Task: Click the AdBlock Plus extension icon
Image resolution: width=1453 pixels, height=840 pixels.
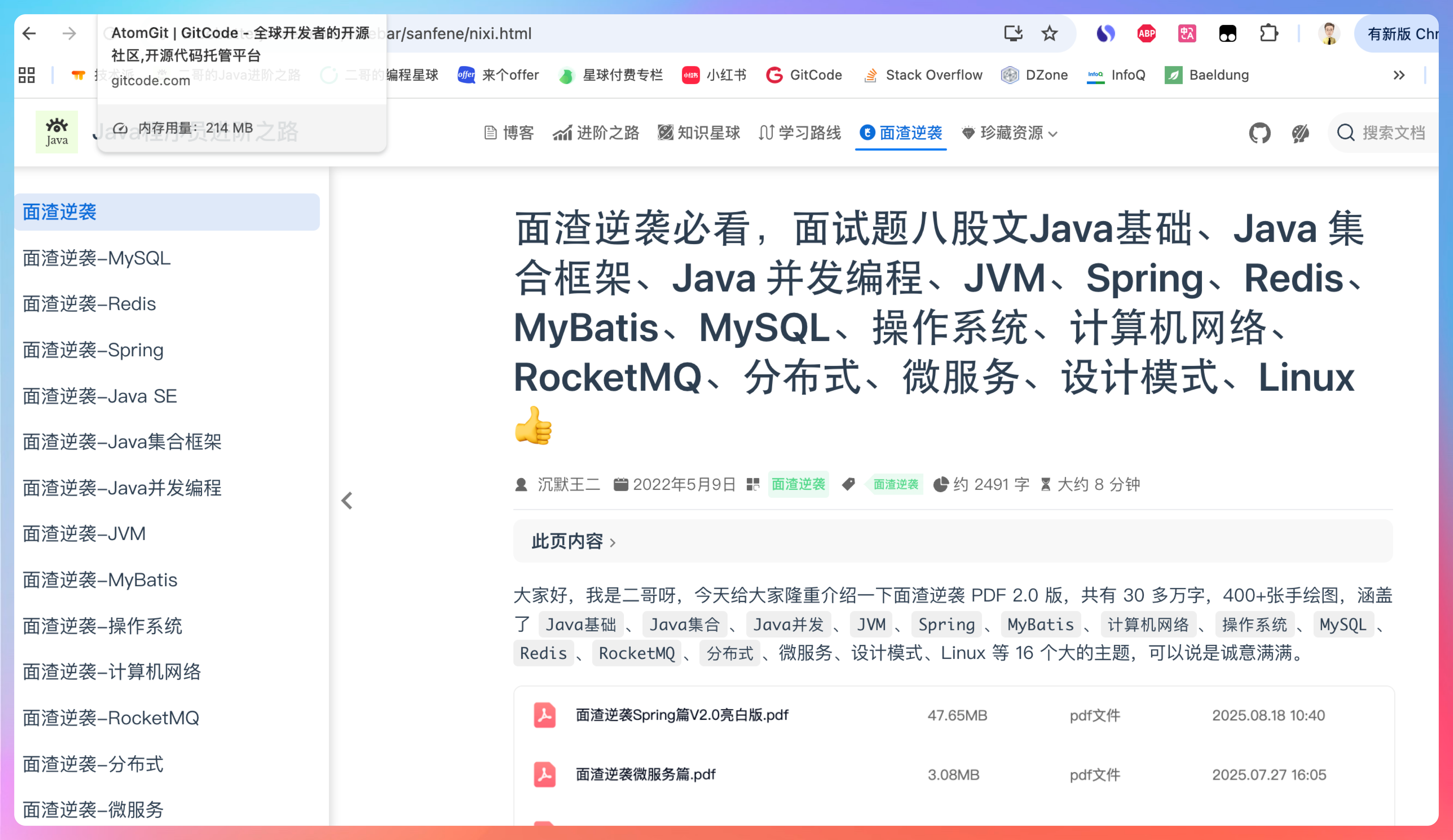Action: pyautogui.click(x=1146, y=33)
